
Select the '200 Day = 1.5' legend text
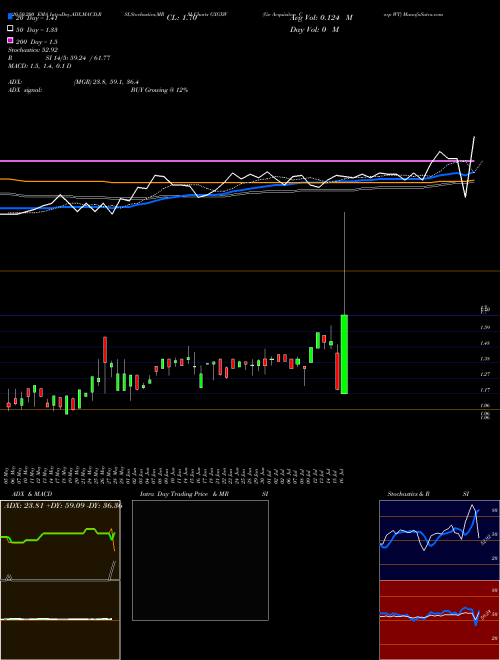pos(36,42)
